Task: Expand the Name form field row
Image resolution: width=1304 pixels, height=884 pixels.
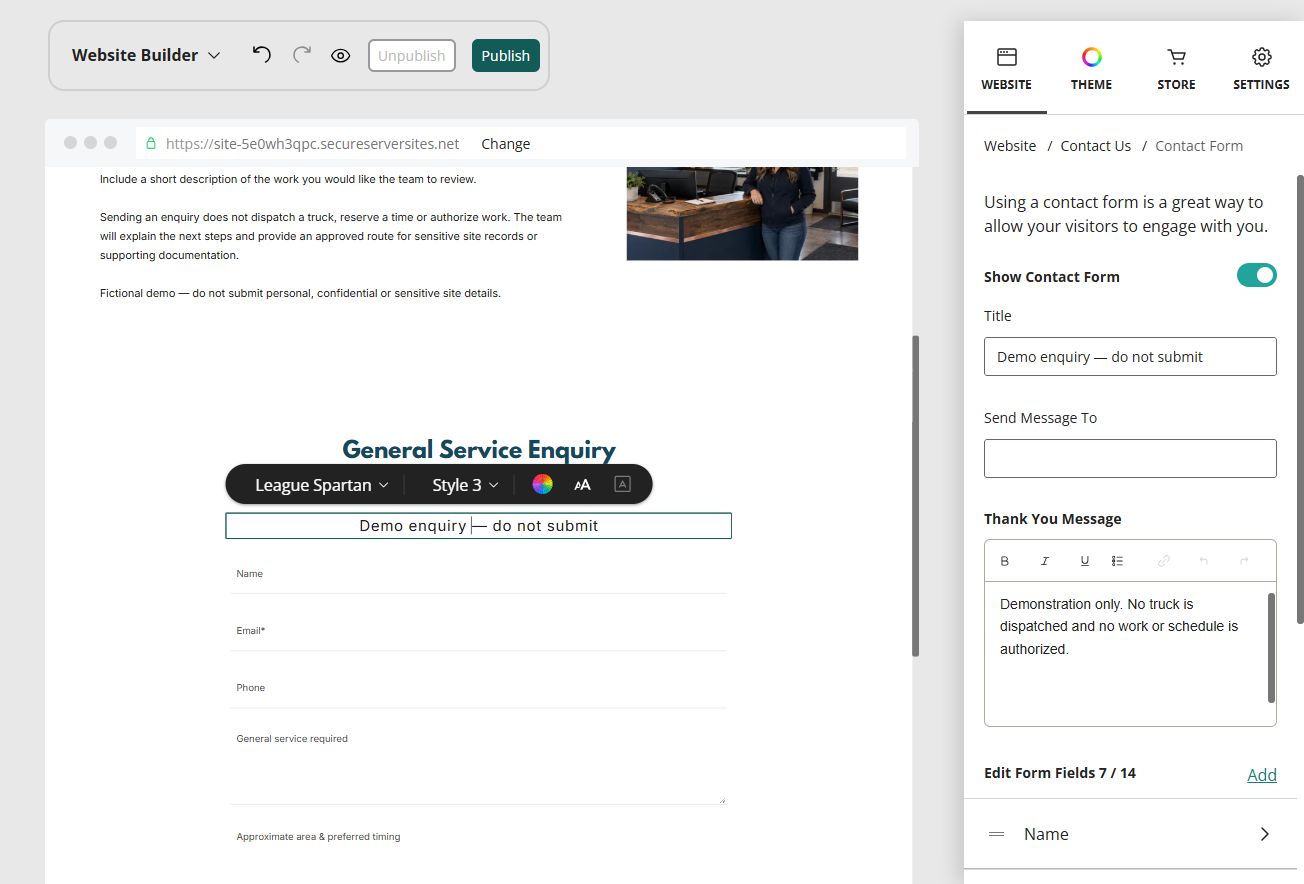Action: 1130,834
